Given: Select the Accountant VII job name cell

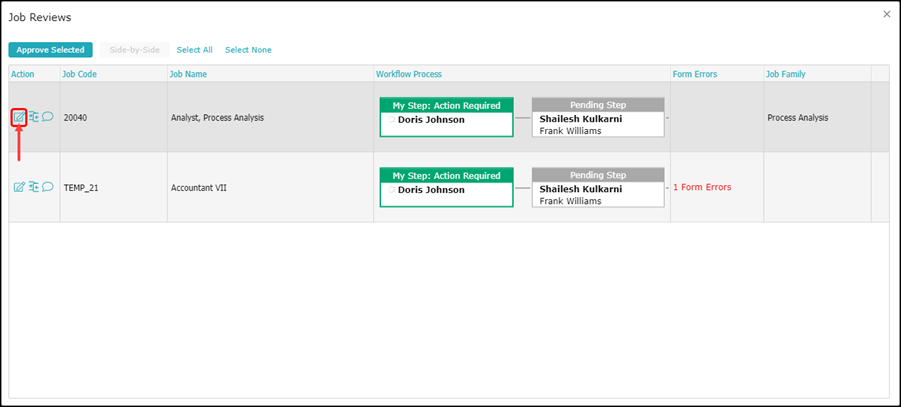Looking at the screenshot, I should tap(198, 187).
